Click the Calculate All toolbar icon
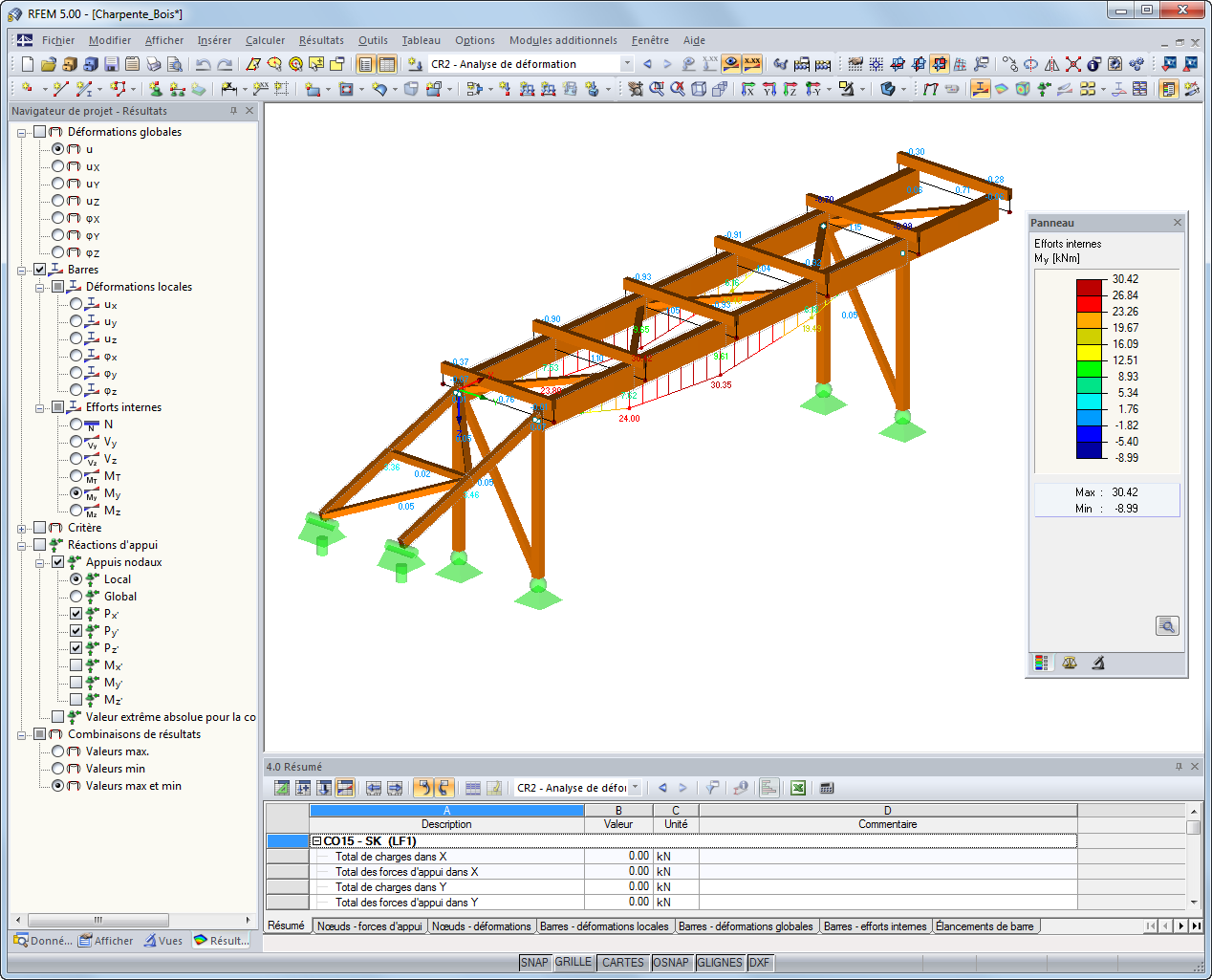 point(823,64)
